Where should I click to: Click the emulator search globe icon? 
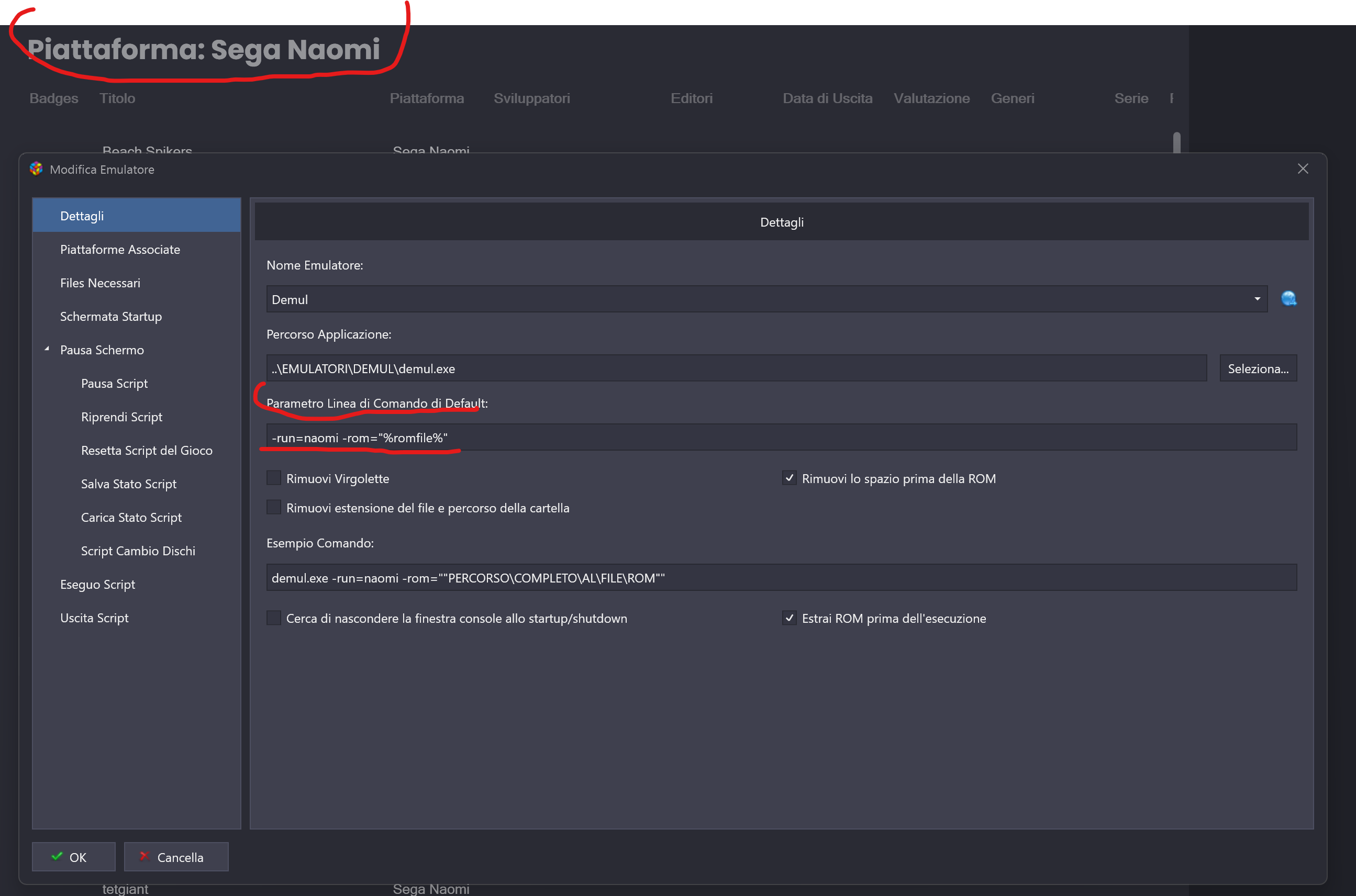(x=1288, y=299)
